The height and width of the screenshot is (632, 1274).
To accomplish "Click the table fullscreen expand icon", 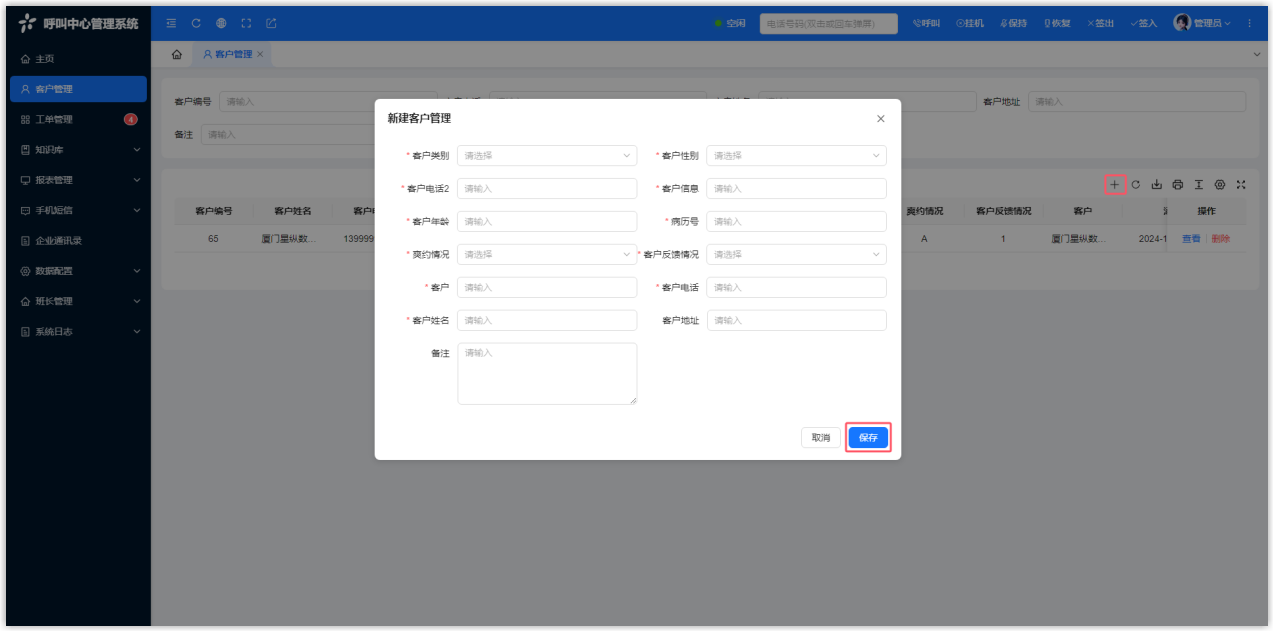I will (1241, 185).
